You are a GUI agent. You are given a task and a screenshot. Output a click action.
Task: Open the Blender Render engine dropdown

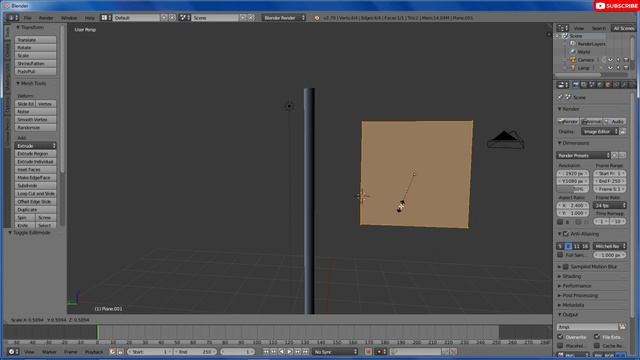(284, 18)
